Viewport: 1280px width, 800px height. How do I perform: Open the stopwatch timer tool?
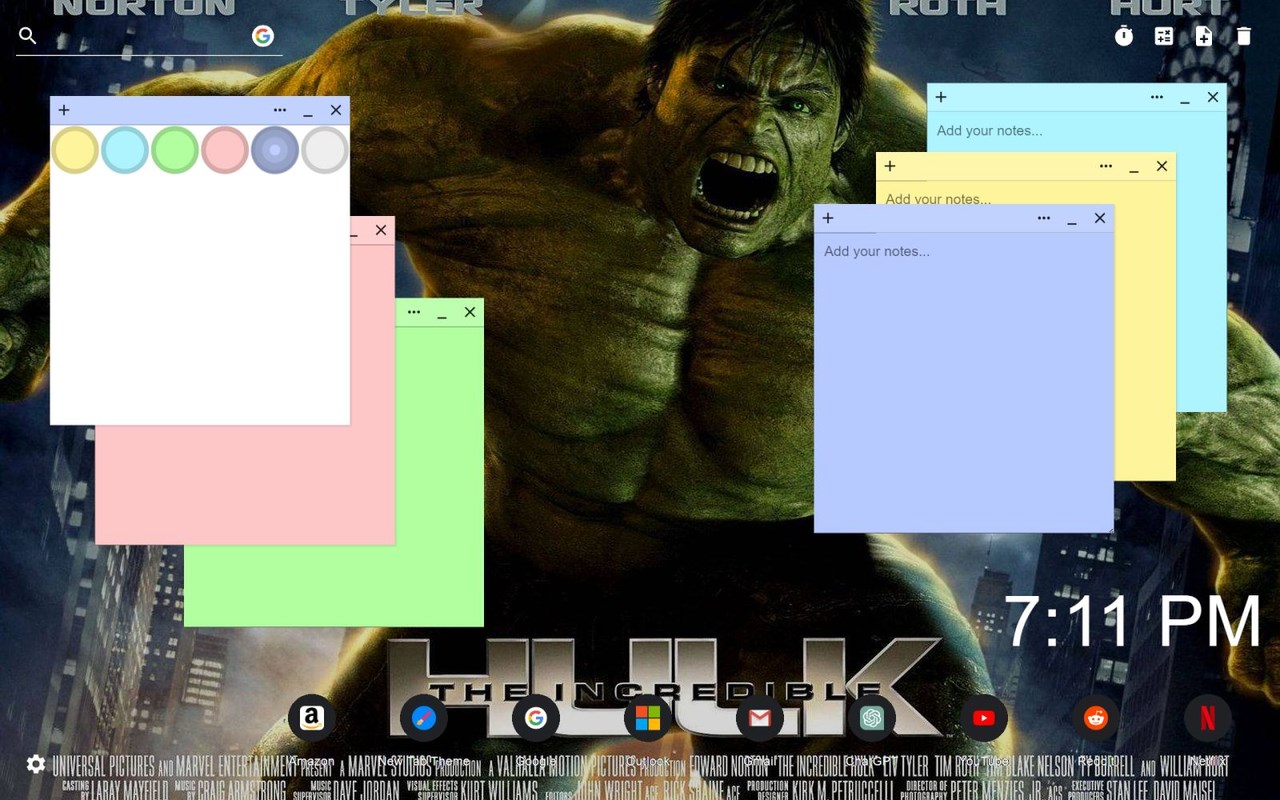click(x=1124, y=36)
